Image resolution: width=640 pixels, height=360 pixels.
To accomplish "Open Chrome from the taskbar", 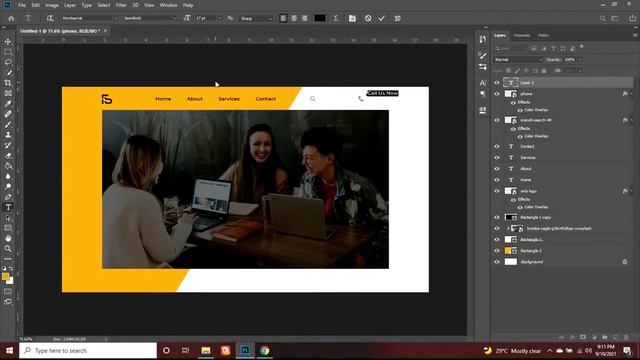I will [x=264, y=351].
